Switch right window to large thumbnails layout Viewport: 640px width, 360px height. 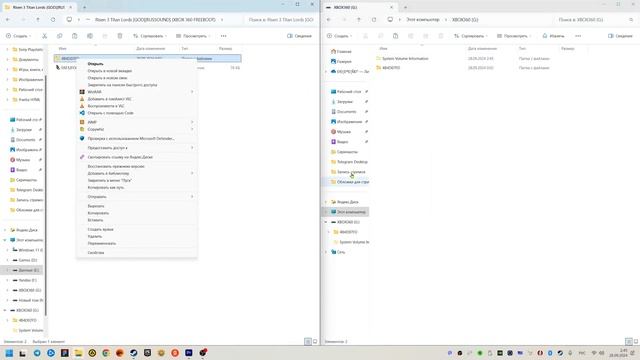coord(636,342)
